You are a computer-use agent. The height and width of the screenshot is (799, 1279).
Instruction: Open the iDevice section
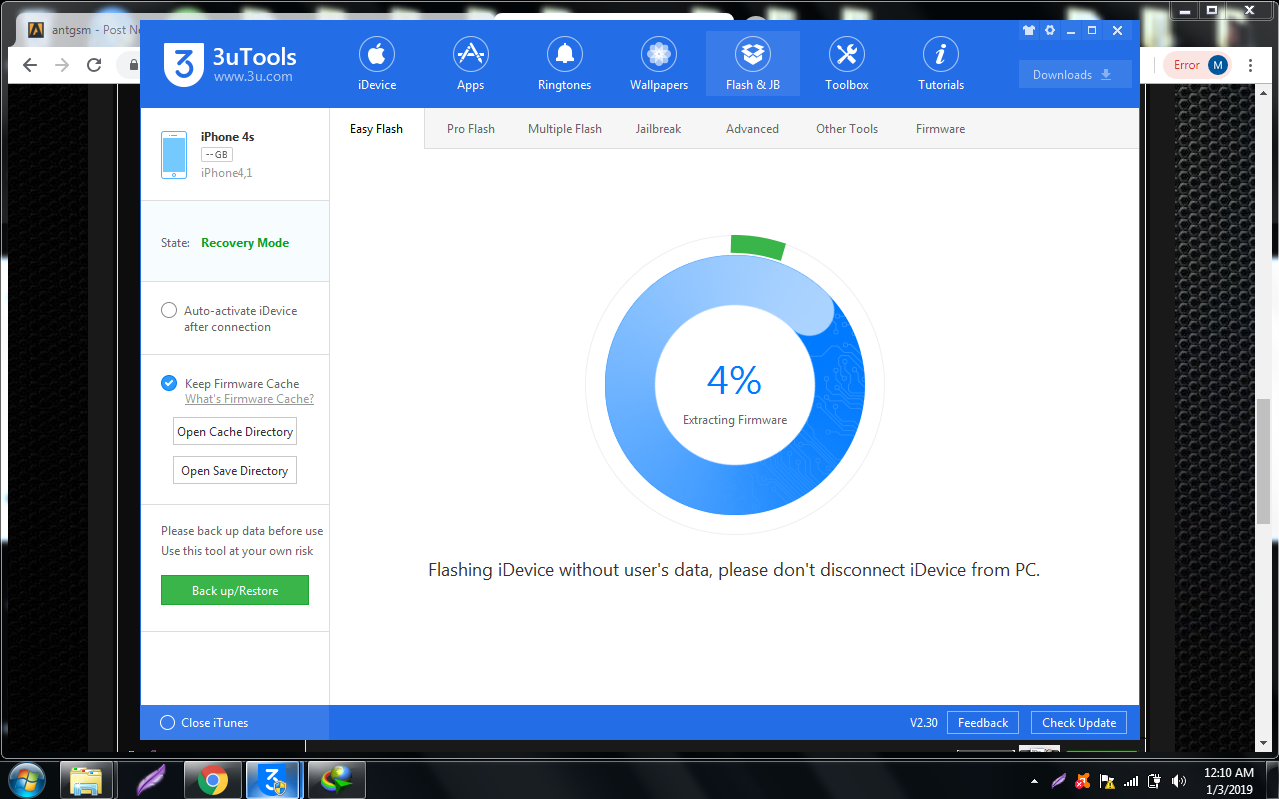[377, 64]
